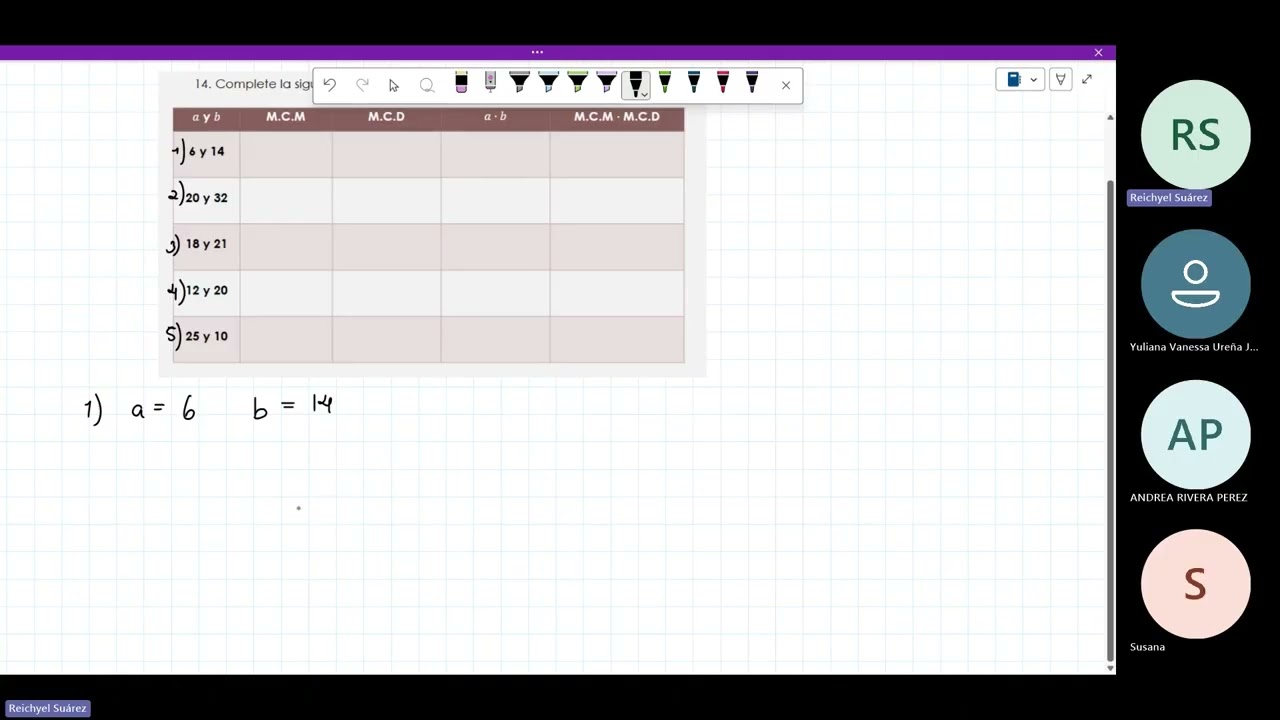Click the scroll up arrow
Screen dimensions: 1280x720
point(1110,118)
